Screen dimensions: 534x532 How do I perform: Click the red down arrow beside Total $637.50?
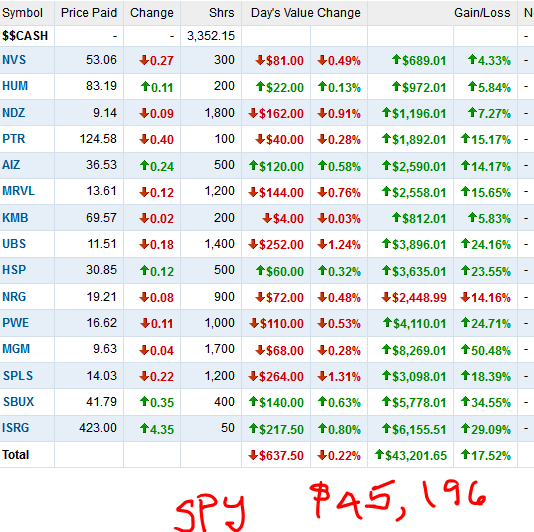tap(253, 455)
